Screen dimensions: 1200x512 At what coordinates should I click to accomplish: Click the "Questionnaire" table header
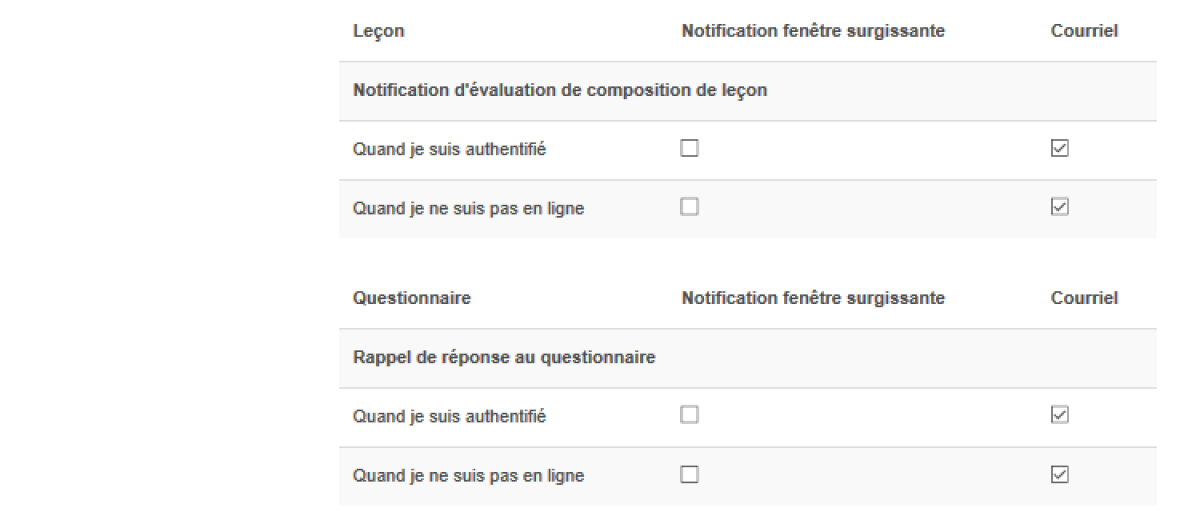coord(412,298)
